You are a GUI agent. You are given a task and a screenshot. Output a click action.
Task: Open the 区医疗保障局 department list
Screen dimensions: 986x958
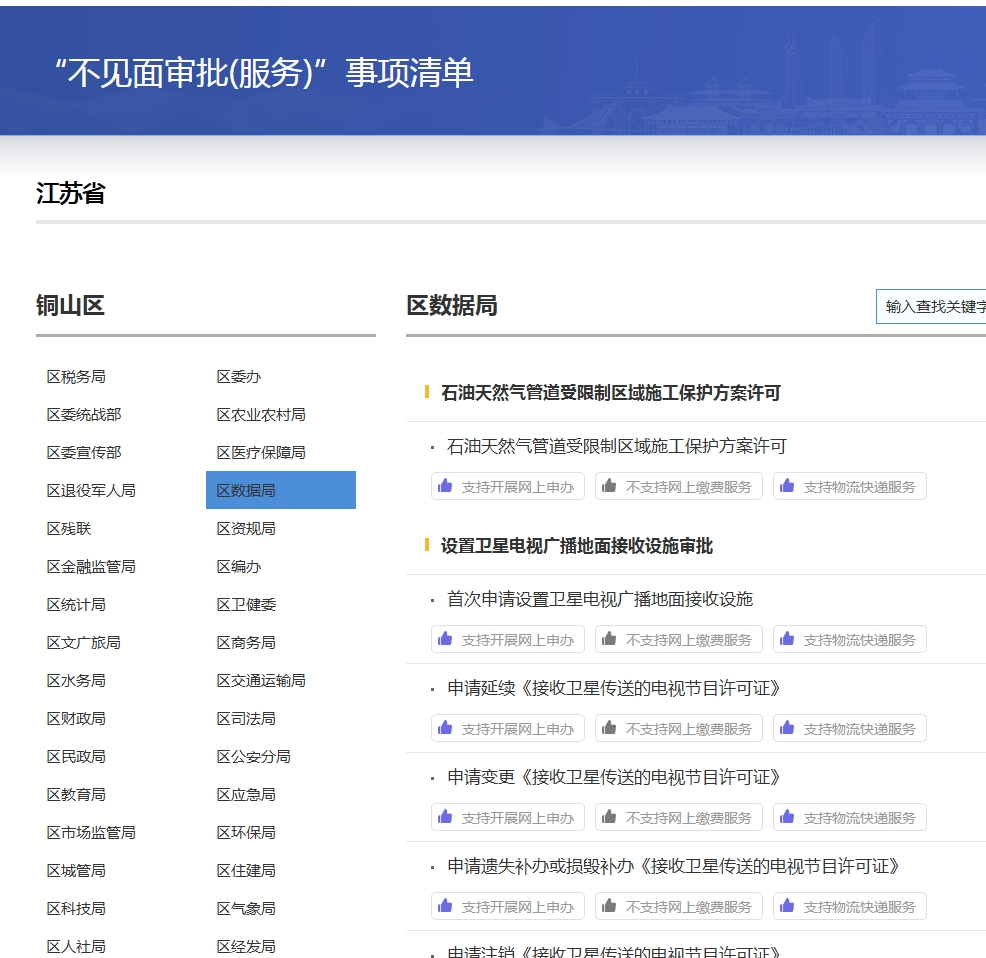tap(260, 453)
